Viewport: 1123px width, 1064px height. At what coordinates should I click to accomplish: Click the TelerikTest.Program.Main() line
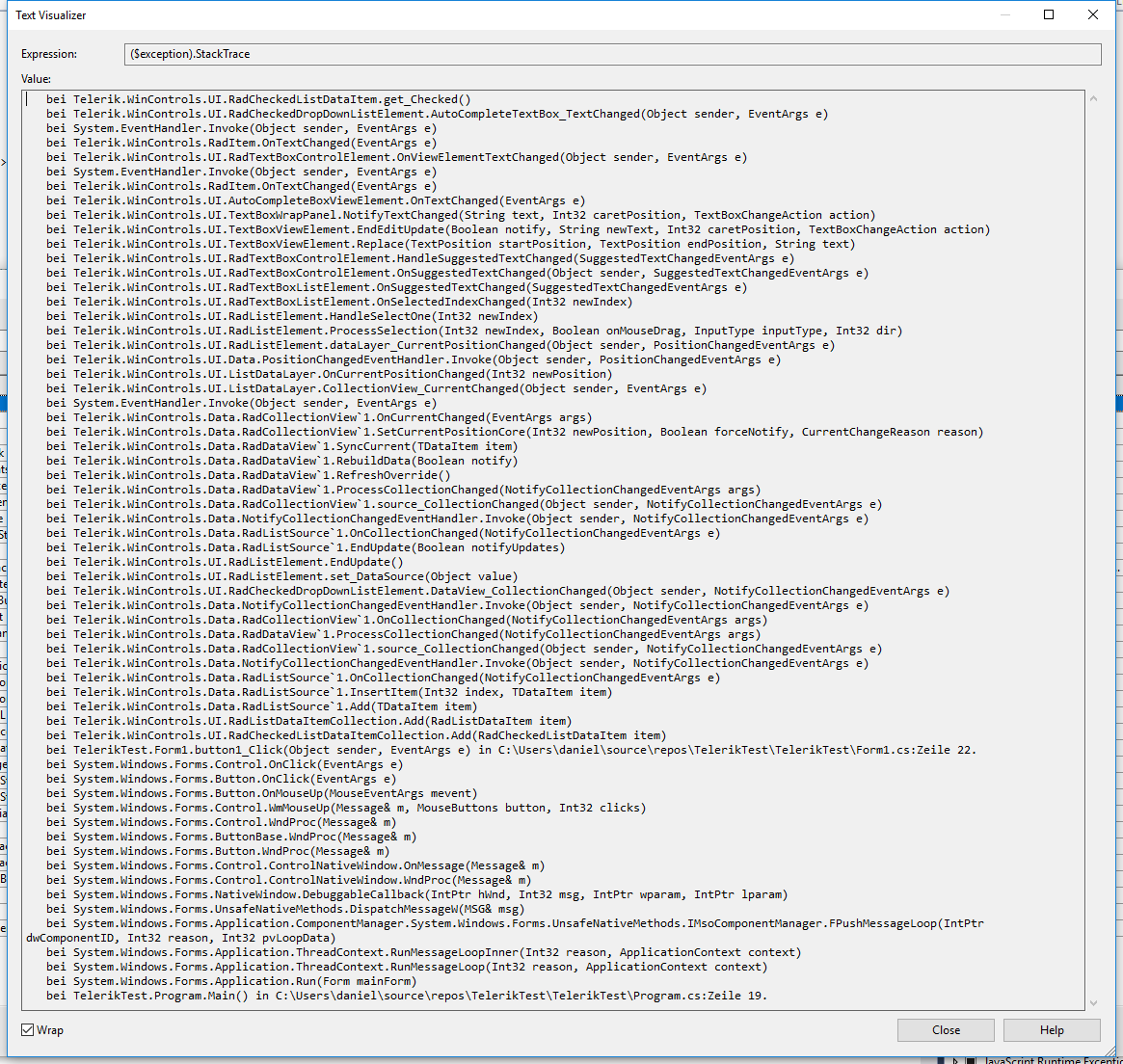[x=406, y=996]
